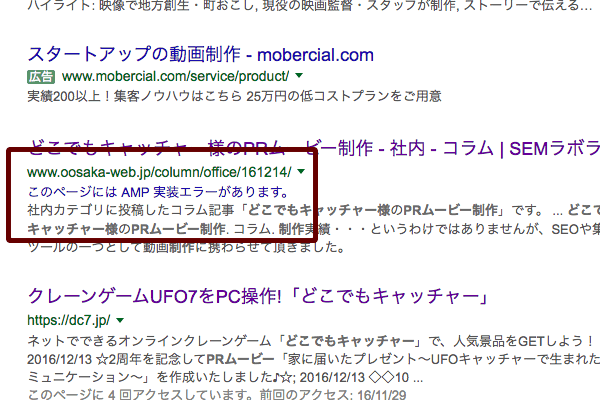Click the 実績200以上!集客ノウハウはこちら ad description

coord(235,96)
